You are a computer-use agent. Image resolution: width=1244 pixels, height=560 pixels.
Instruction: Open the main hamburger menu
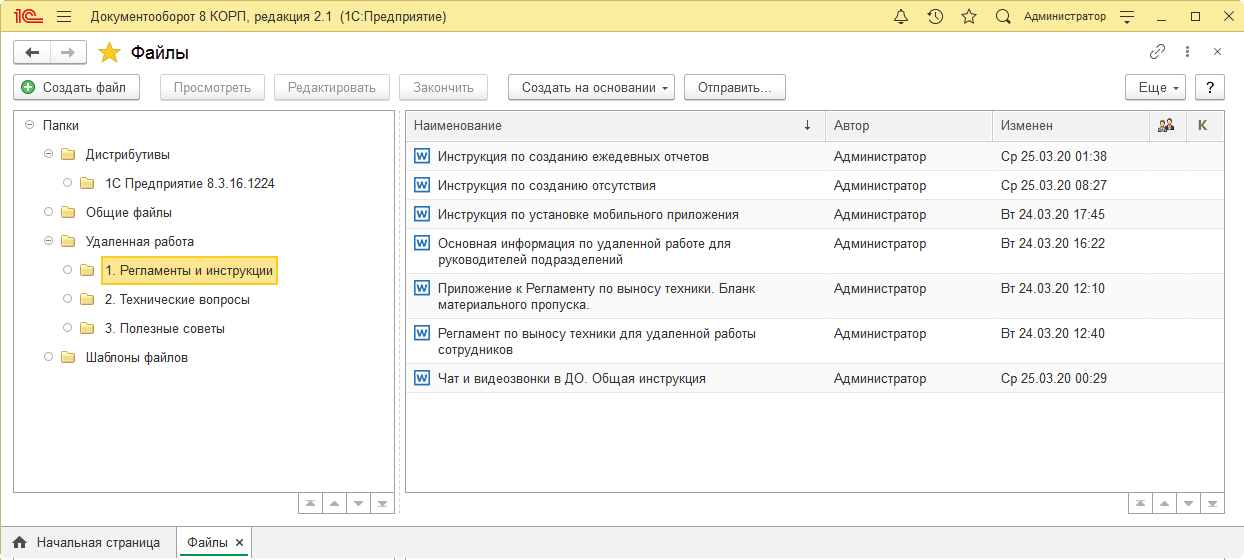[x=64, y=17]
